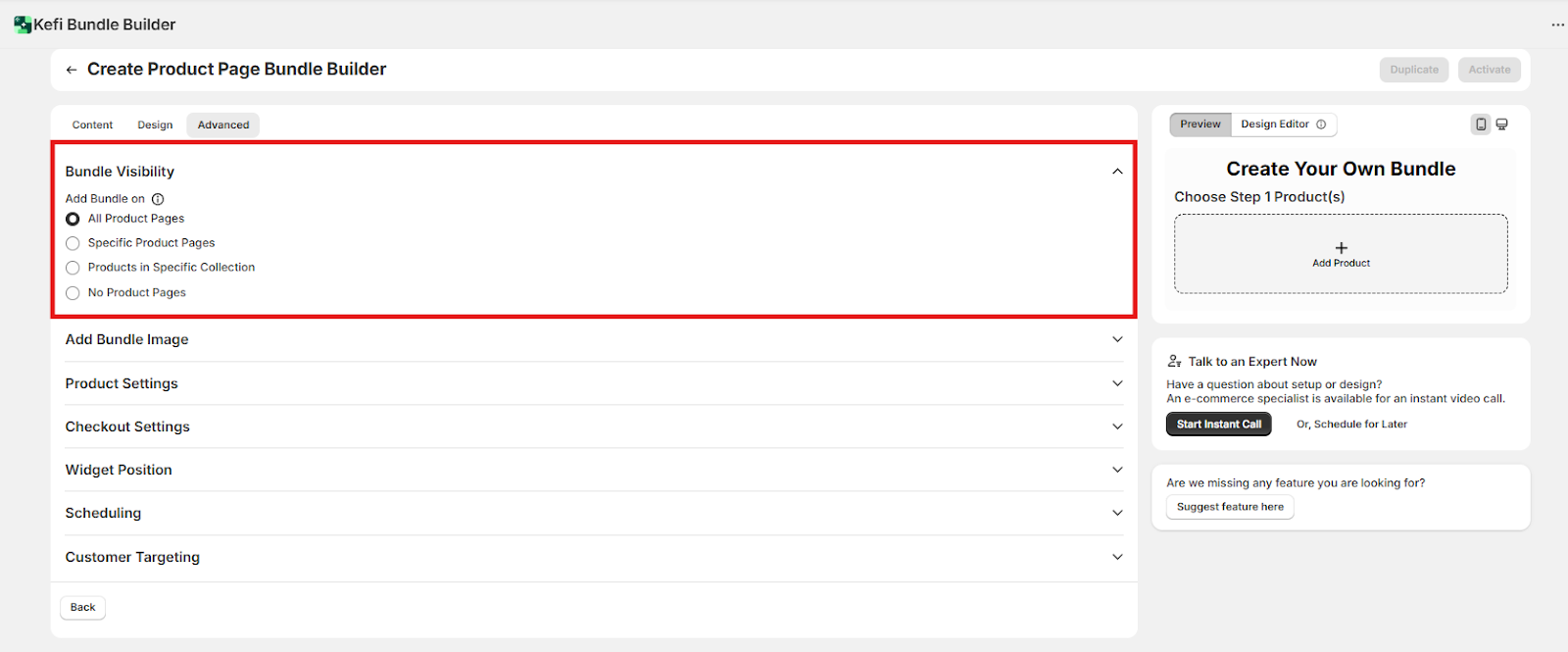Collapse the Bundle Visibility section

click(1117, 172)
